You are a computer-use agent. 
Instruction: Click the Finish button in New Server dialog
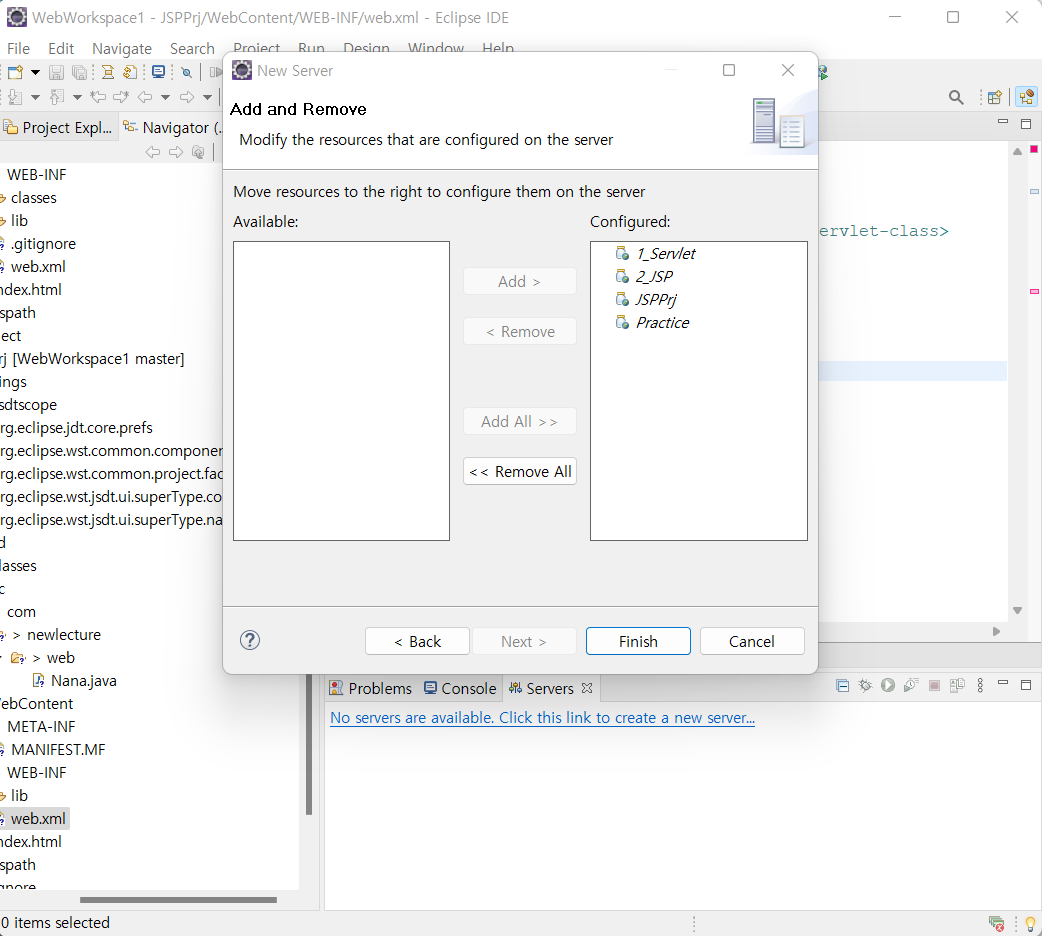pyautogui.click(x=638, y=641)
